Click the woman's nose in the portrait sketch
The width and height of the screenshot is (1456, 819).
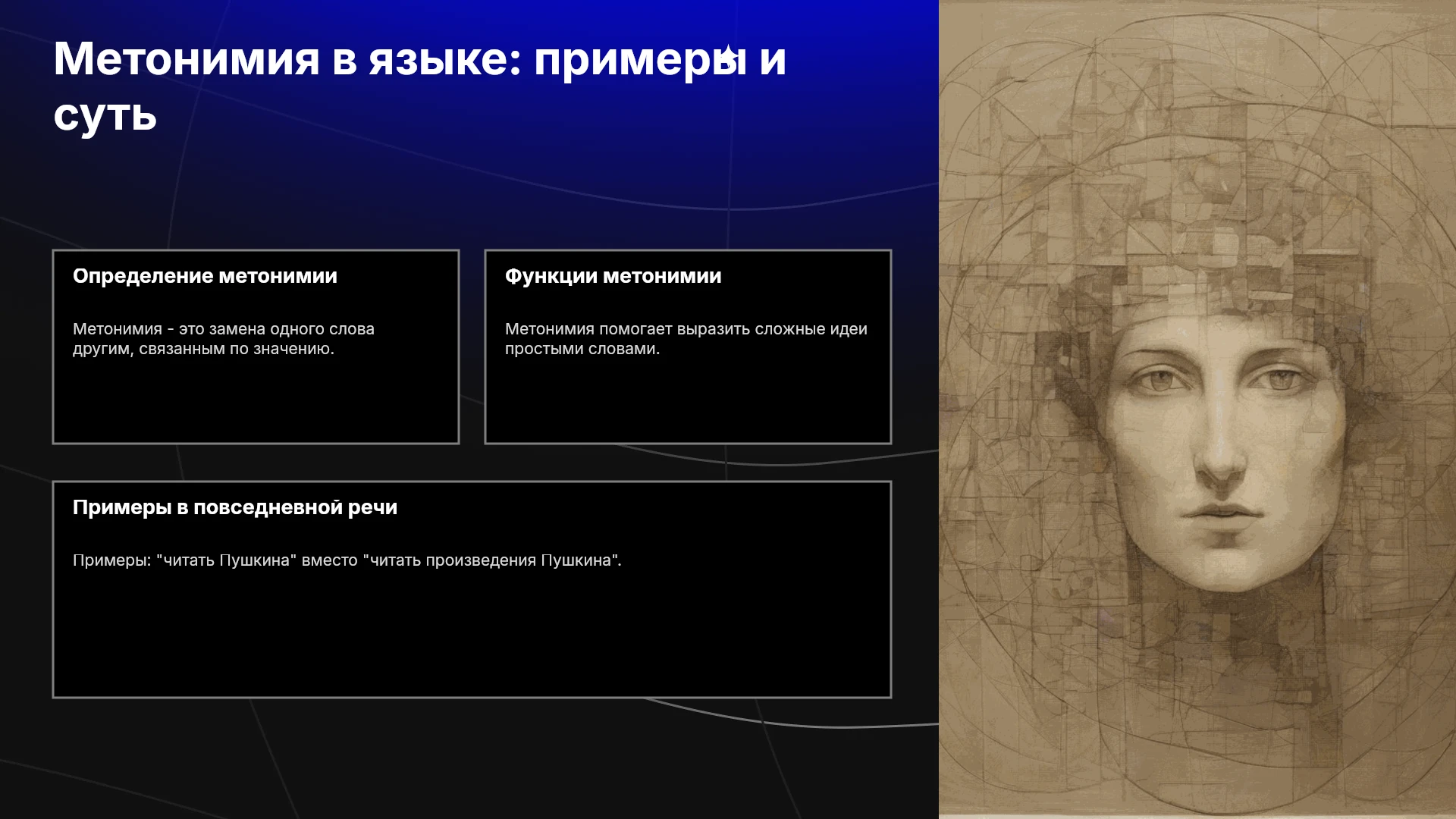point(1219,447)
